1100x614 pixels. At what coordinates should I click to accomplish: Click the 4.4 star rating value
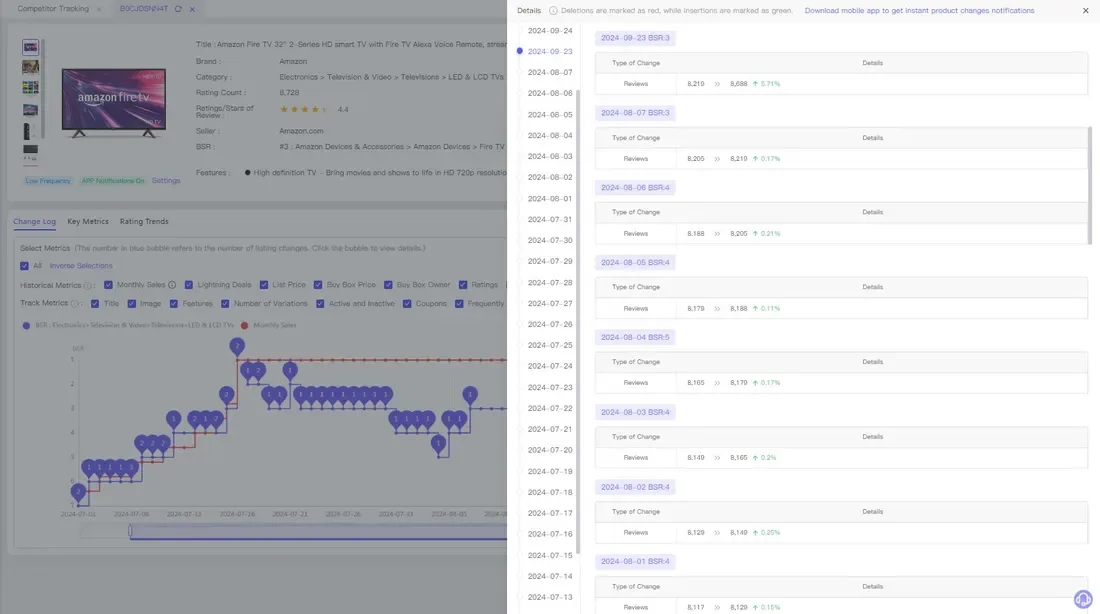(343, 109)
